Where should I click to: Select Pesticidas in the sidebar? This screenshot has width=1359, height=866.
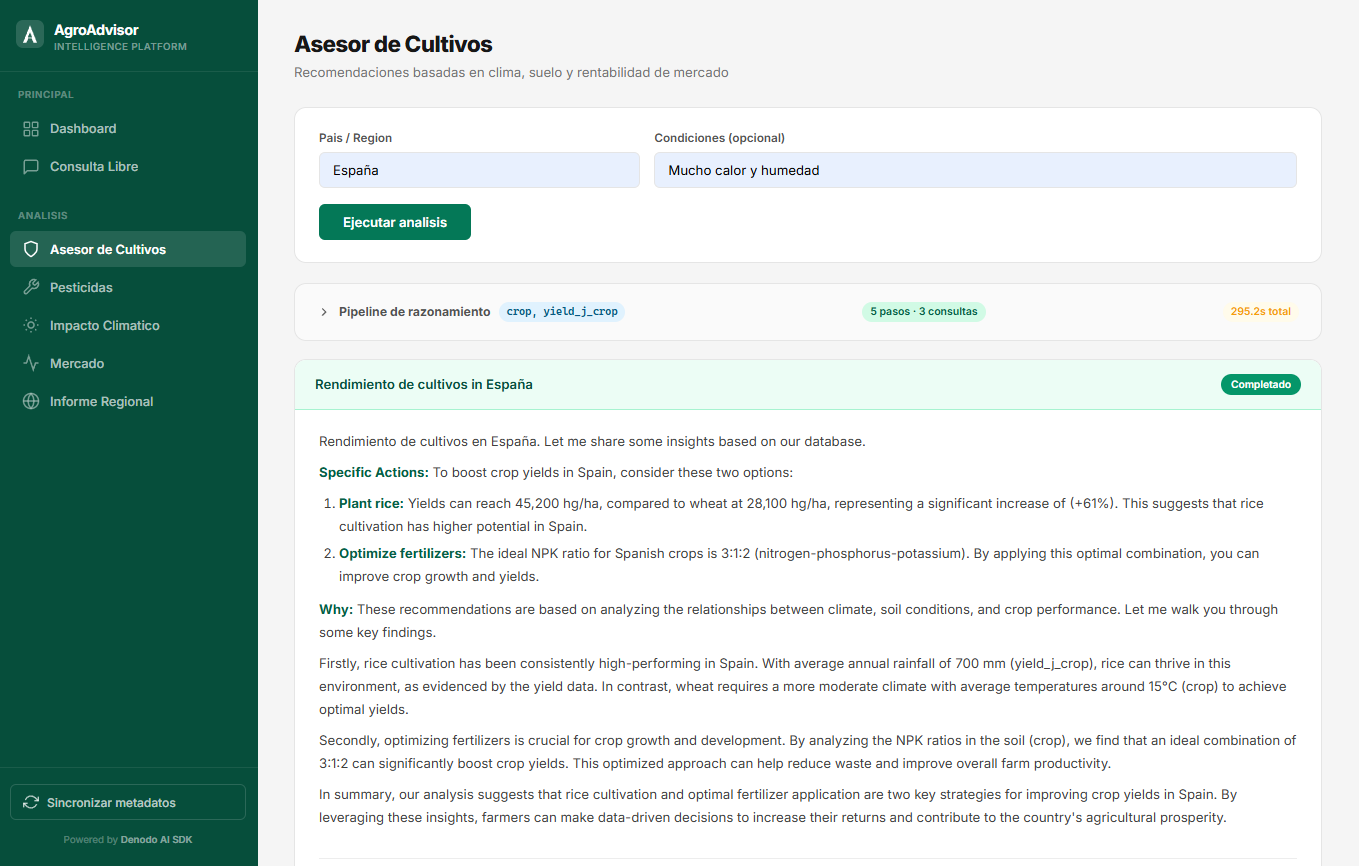click(128, 288)
